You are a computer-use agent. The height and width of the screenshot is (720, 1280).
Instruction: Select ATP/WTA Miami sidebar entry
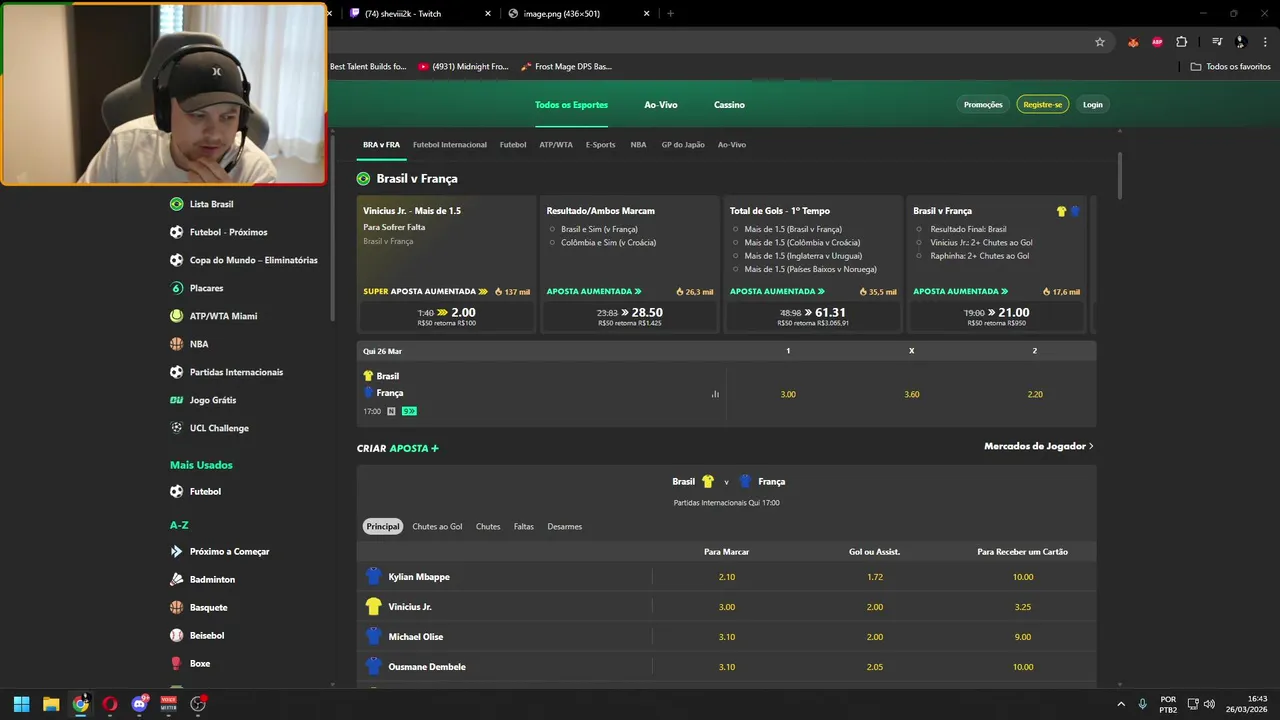click(x=214, y=316)
